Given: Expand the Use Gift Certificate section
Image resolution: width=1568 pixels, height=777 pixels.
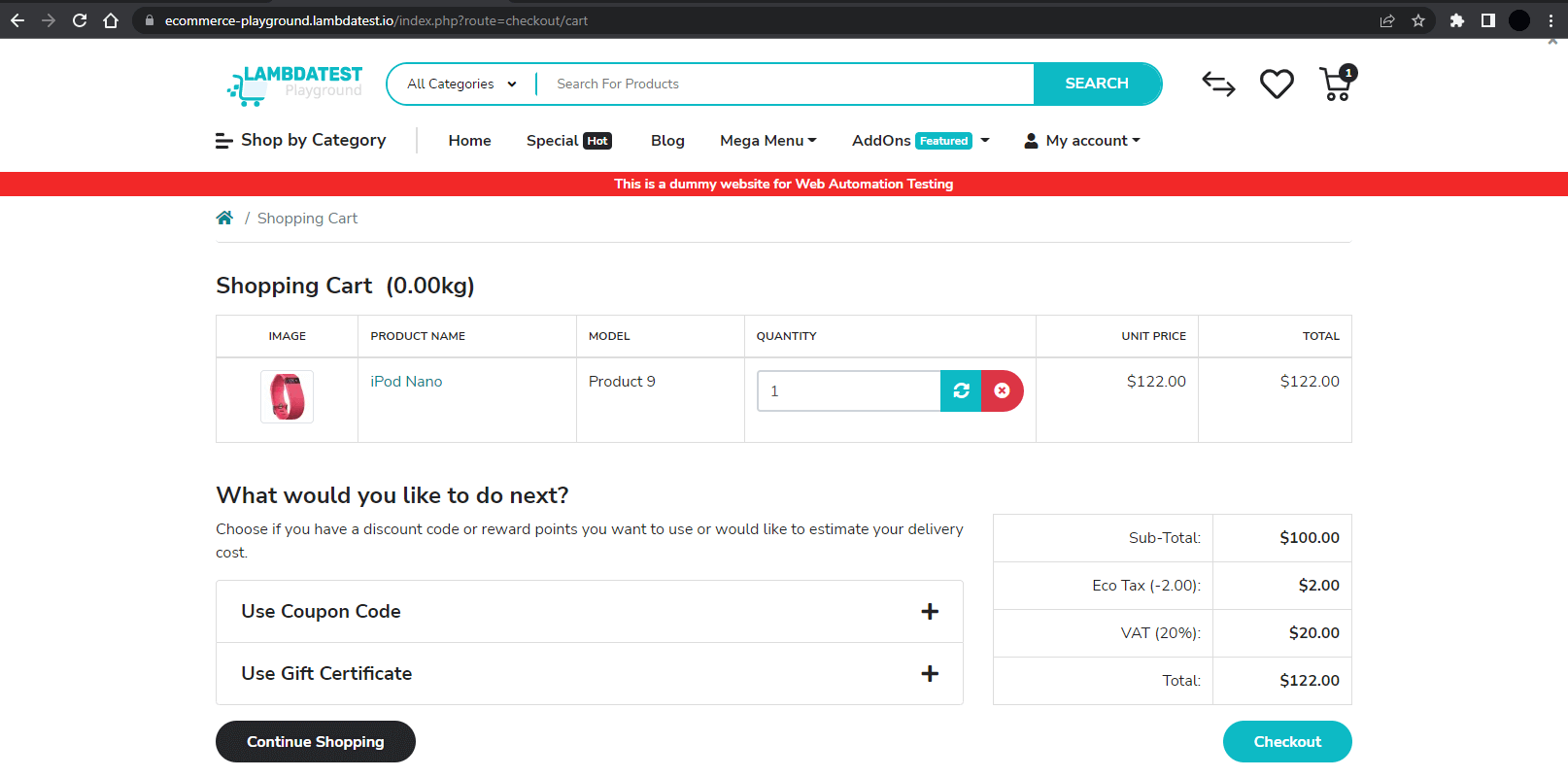Looking at the screenshot, I should pyautogui.click(x=590, y=674).
